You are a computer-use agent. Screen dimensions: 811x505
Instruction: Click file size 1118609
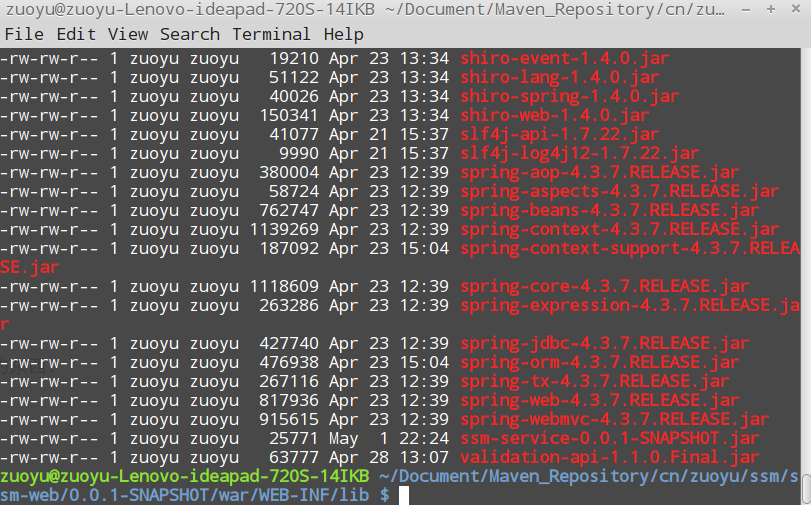[284, 287]
